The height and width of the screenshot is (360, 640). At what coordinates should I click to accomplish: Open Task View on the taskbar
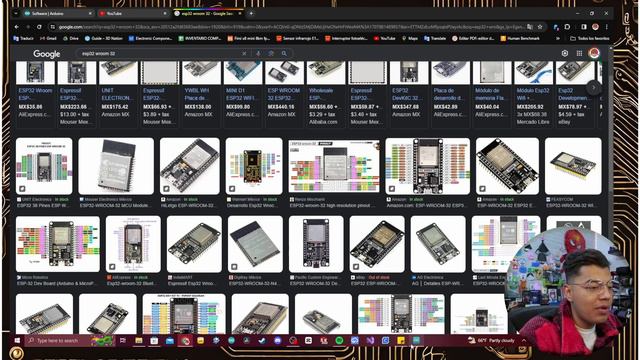(x=123, y=340)
